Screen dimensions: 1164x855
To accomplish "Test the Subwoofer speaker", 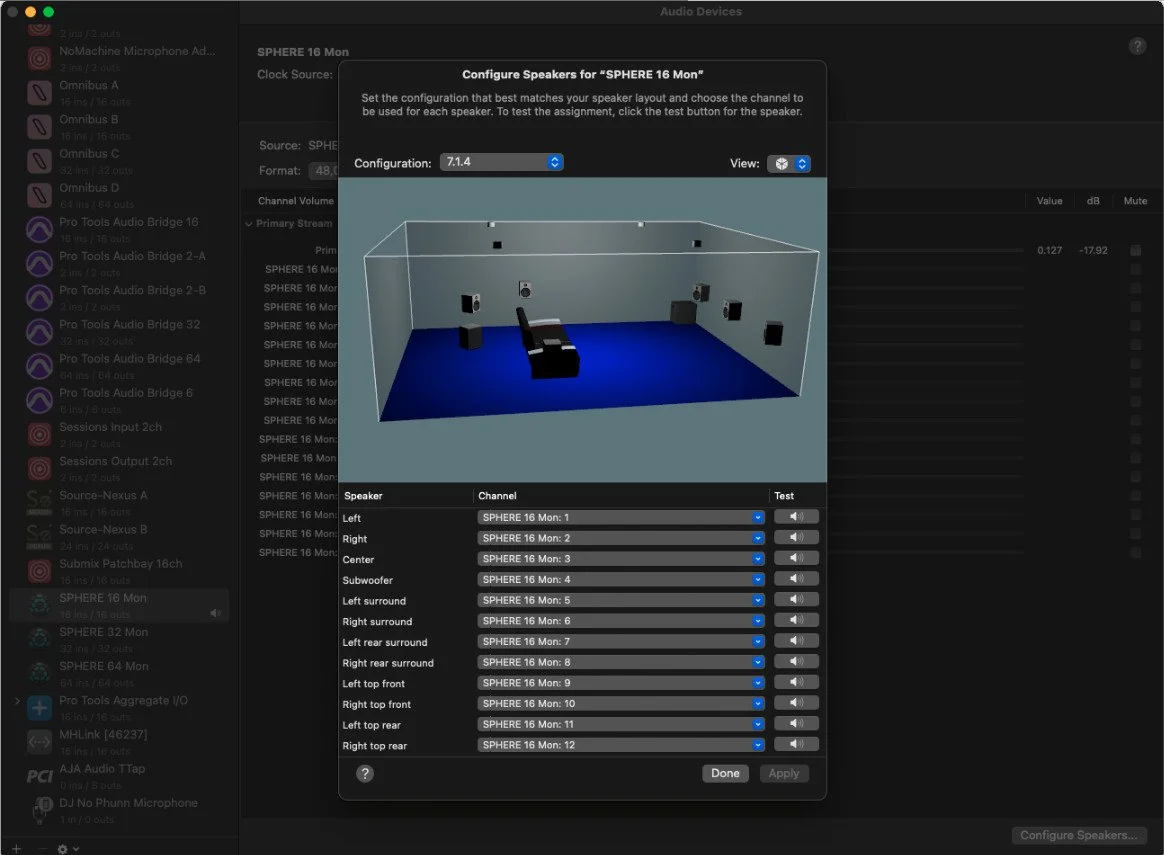I will (x=796, y=579).
